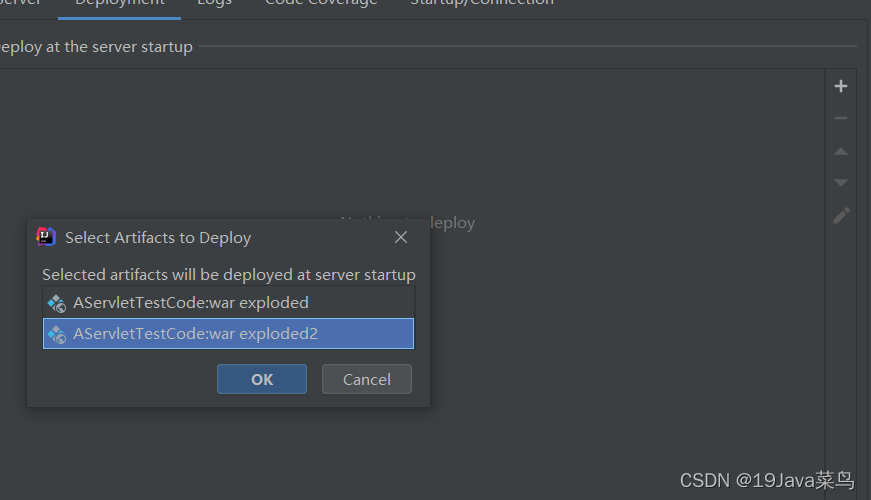Select AServletTestCode:war exploded2 artifact
Image resolution: width=871 pixels, height=500 pixels.
[228, 333]
